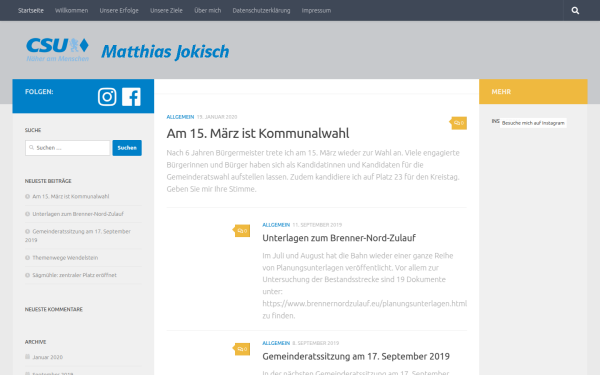Focus the Suchen search input field
600x375 pixels.
68,148
